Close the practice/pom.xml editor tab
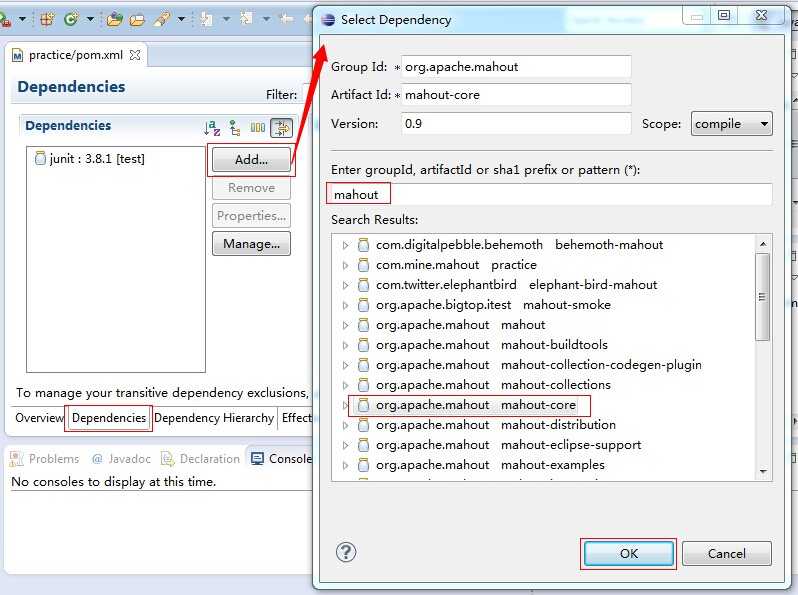 click(x=135, y=55)
